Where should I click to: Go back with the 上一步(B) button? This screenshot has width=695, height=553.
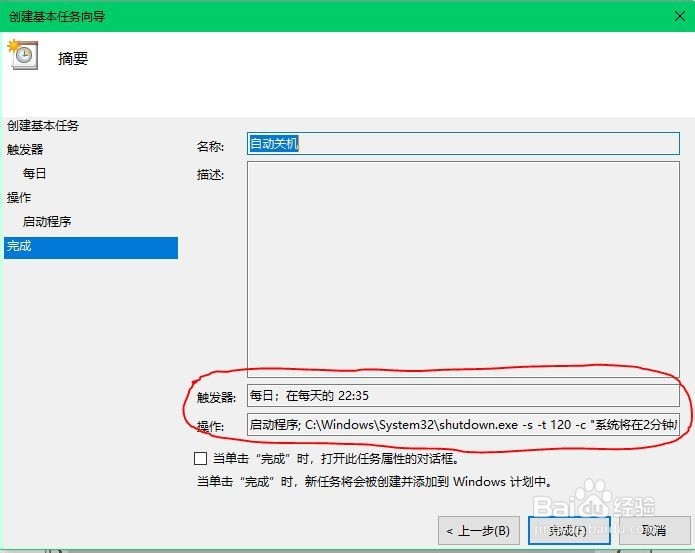pos(478,530)
